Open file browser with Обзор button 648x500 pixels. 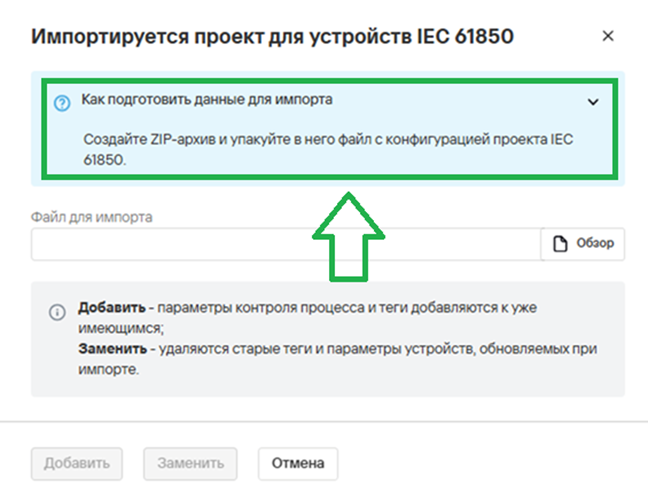point(583,244)
